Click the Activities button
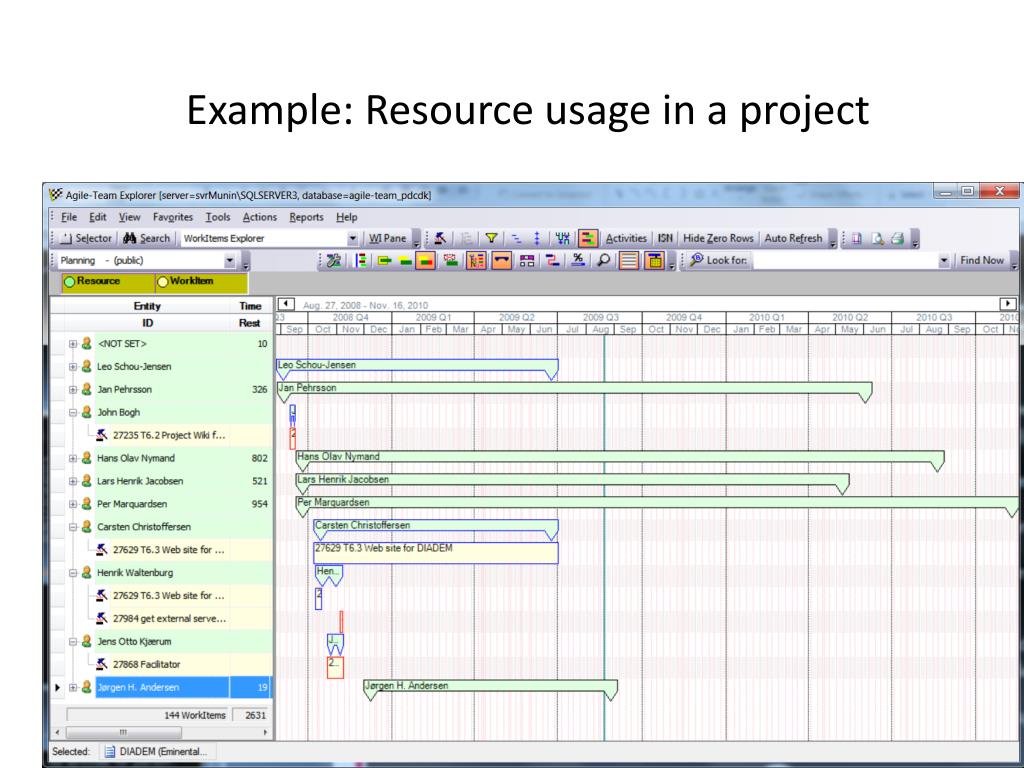Viewport: 1024px width, 768px height. tap(626, 238)
